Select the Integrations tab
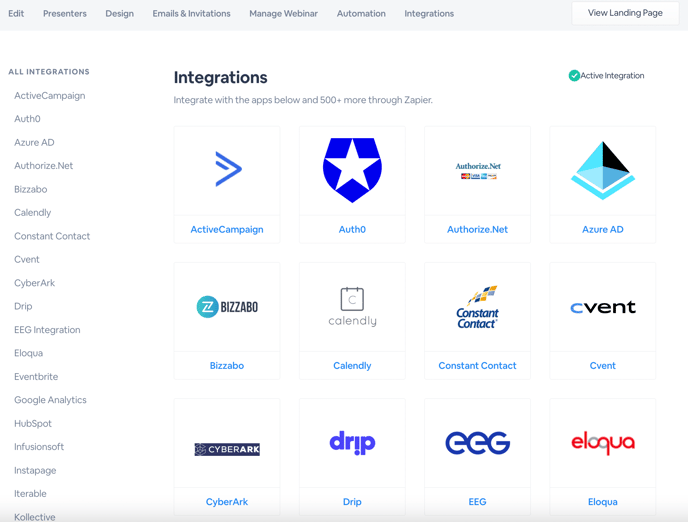 pyautogui.click(x=429, y=14)
